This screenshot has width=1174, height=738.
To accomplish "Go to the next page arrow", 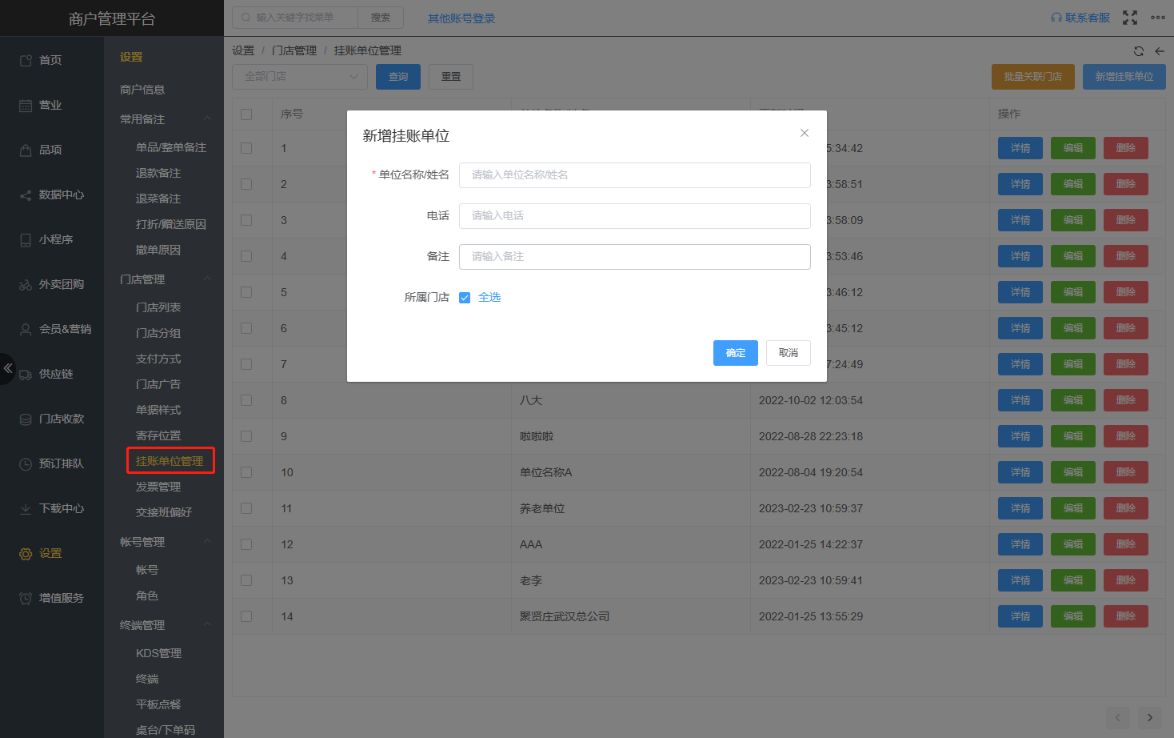I will [1150, 717].
